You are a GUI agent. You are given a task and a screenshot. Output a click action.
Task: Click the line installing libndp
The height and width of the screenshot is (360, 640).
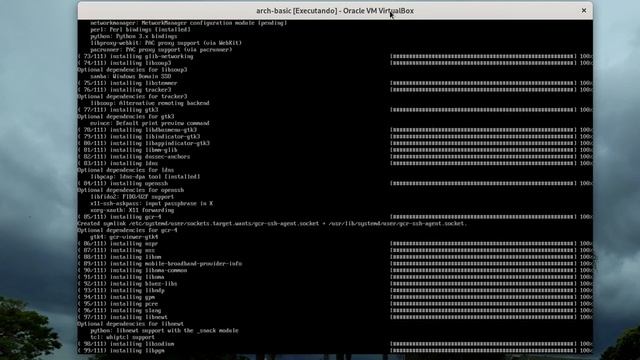pos(121,290)
